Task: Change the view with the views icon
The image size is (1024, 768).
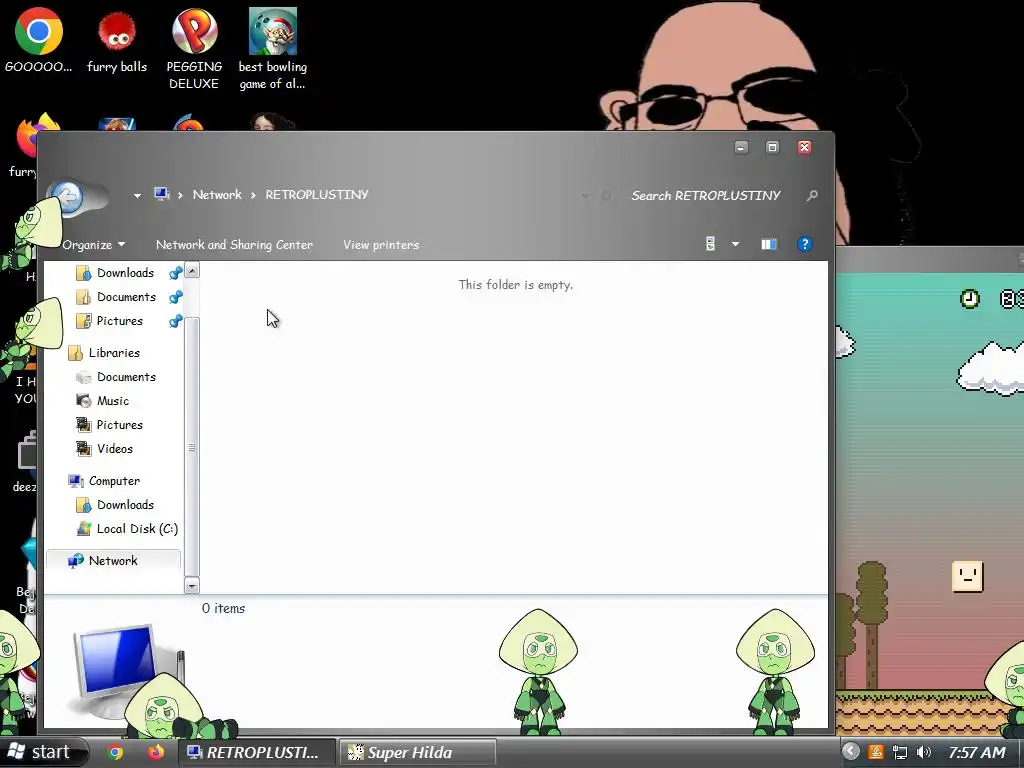Action: click(x=711, y=244)
